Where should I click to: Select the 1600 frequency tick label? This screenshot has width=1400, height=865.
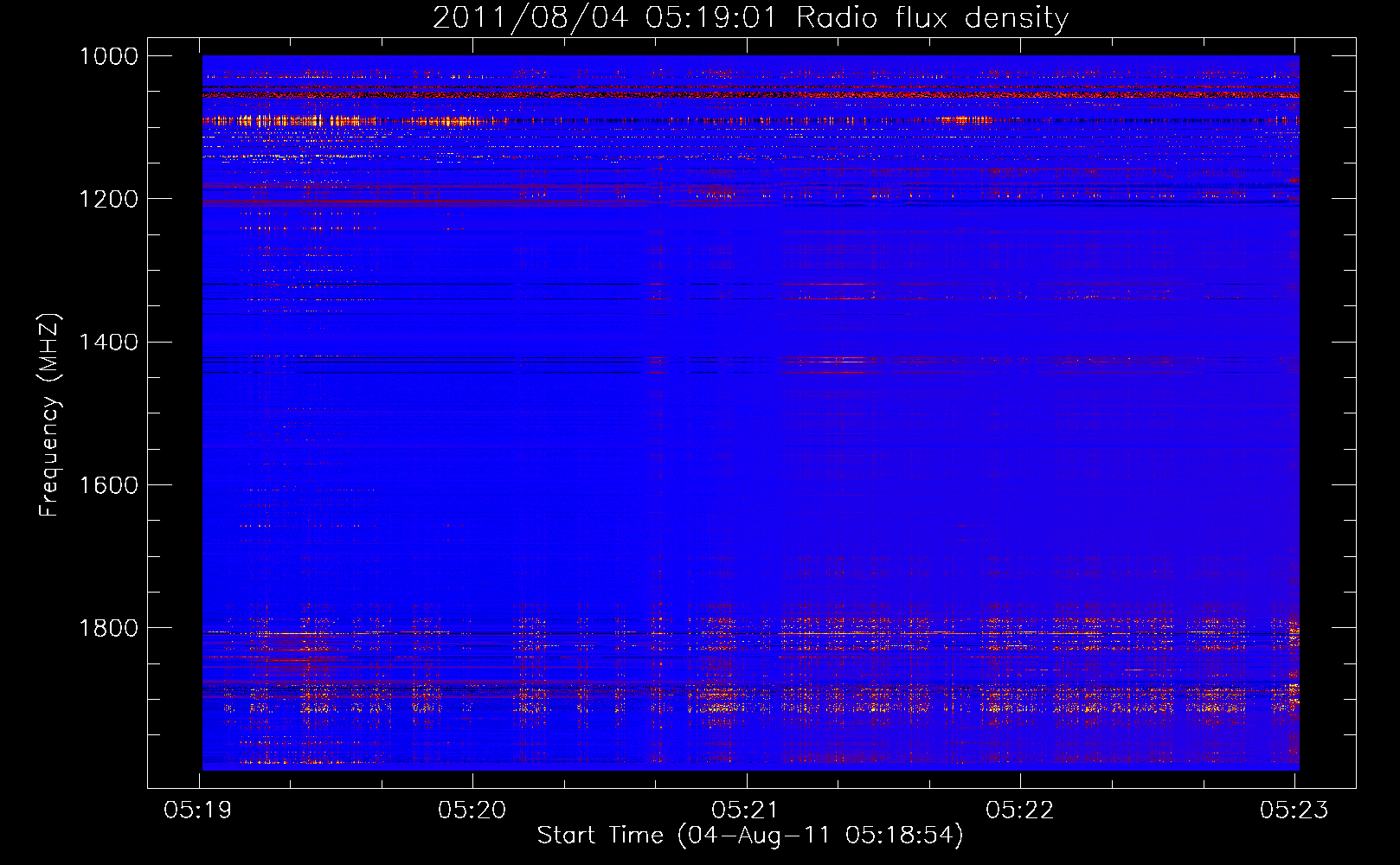[109, 485]
